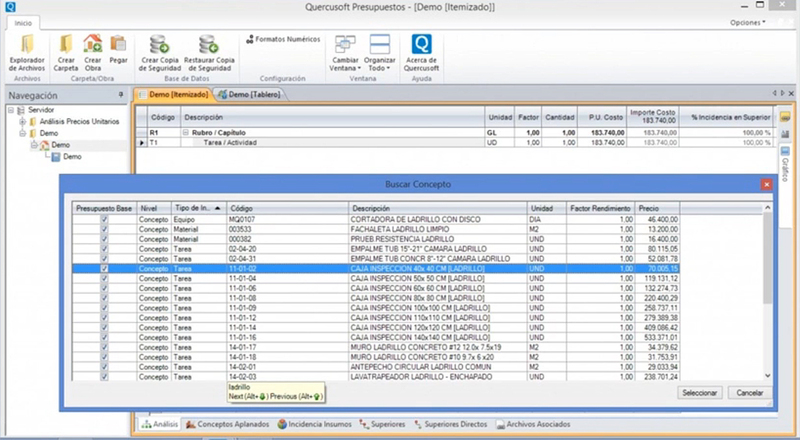
Task: Open the Opciones dropdown
Action: [747, 23]
